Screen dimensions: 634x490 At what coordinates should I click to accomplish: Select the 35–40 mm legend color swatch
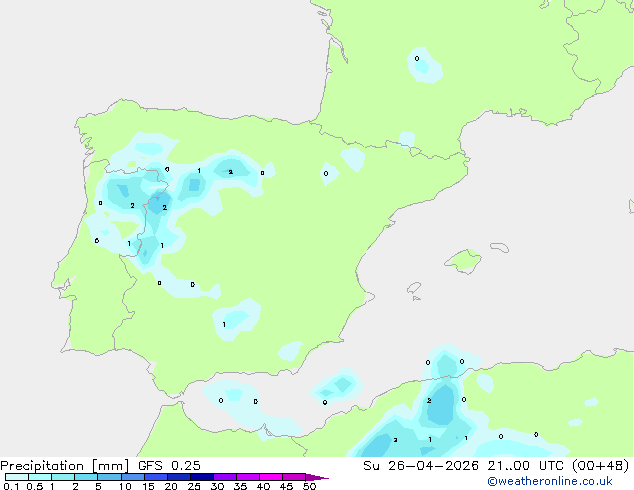[x=247, y=477]
